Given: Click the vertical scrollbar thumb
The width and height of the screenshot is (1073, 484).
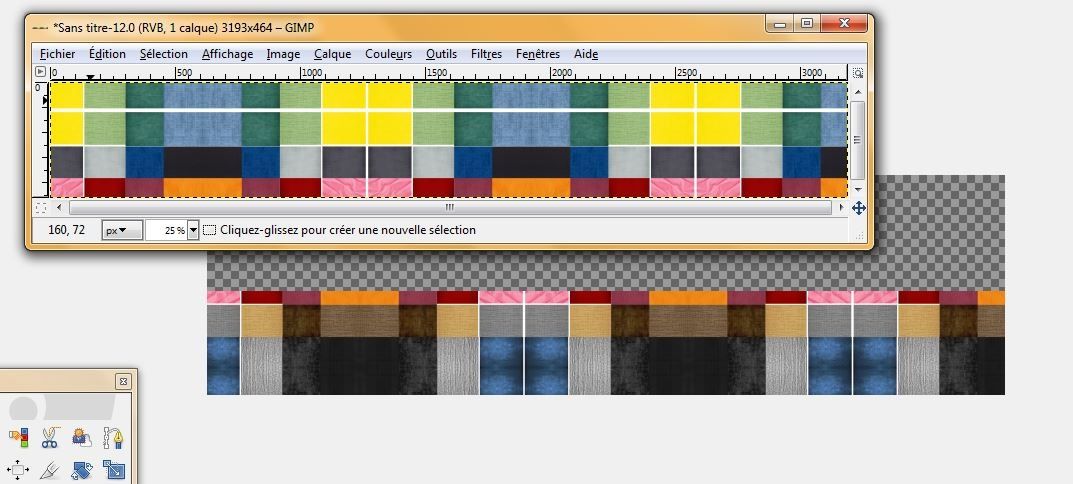Looking at the screenshot, I should [x=858, y=140].
